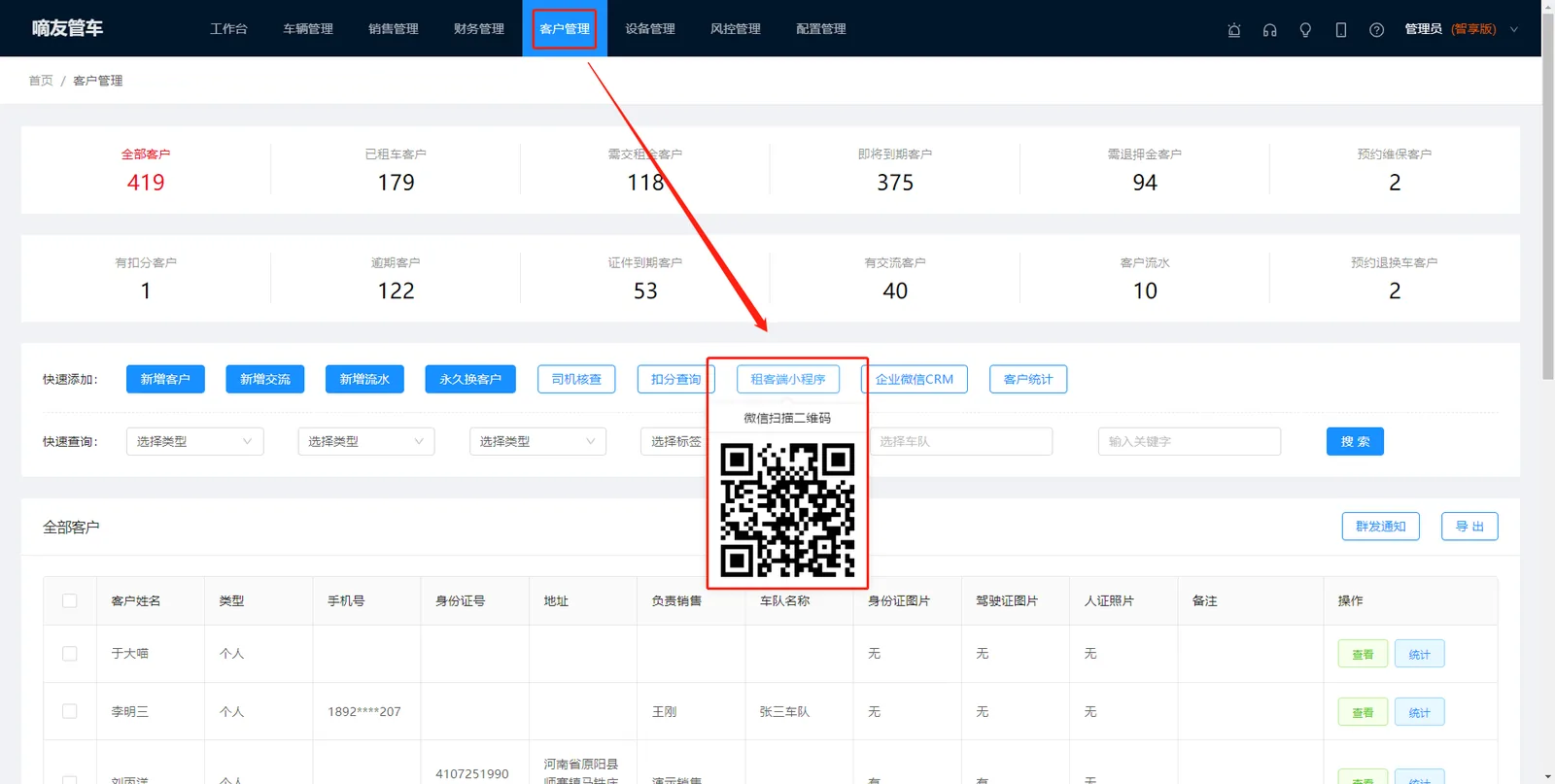Switch to 销售管理 menu
Screen dimensions: 1555x784
pyautogui.click(x=394, y=29)
